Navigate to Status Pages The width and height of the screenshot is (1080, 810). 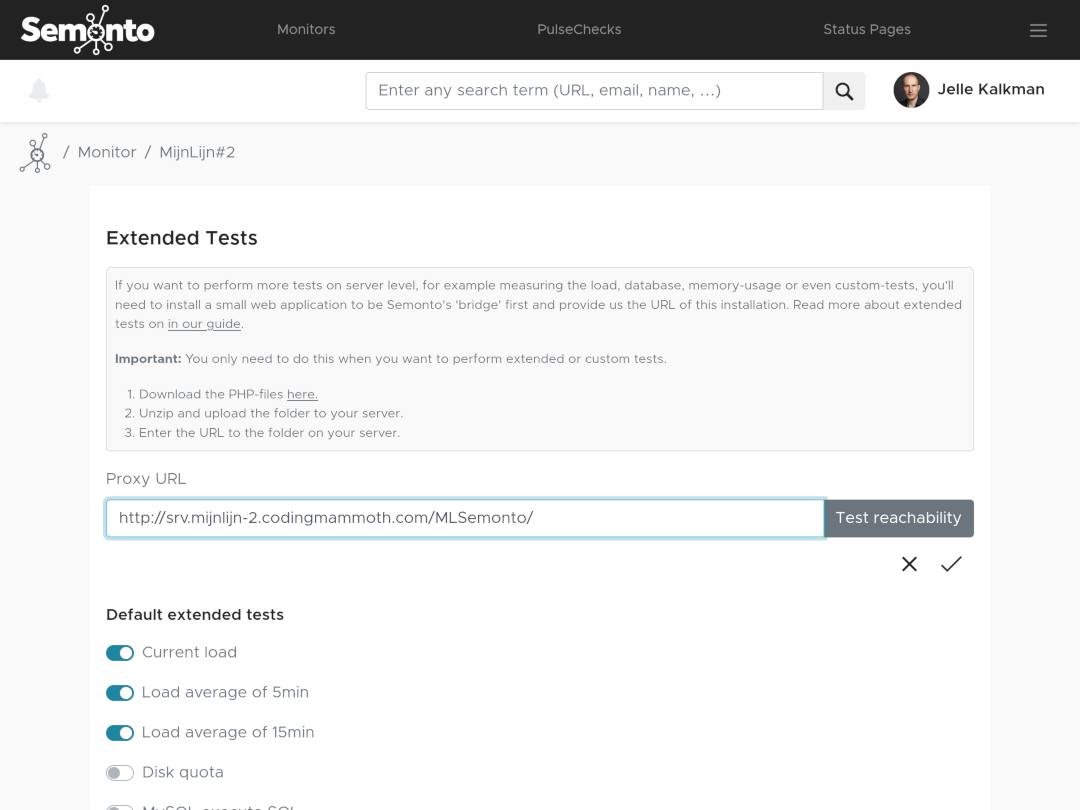pos(867,30)
